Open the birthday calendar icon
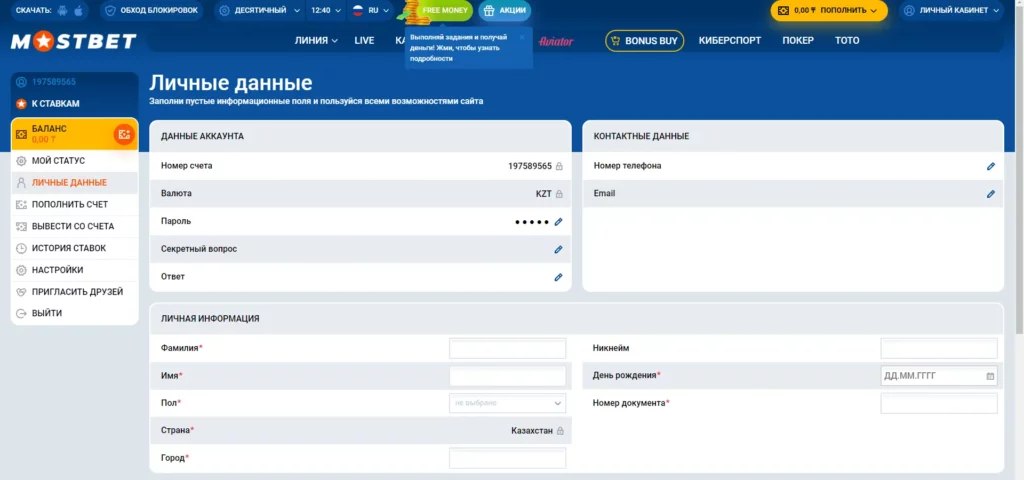The width and height of the screenshot is (1024, 480). pos(990,376)
